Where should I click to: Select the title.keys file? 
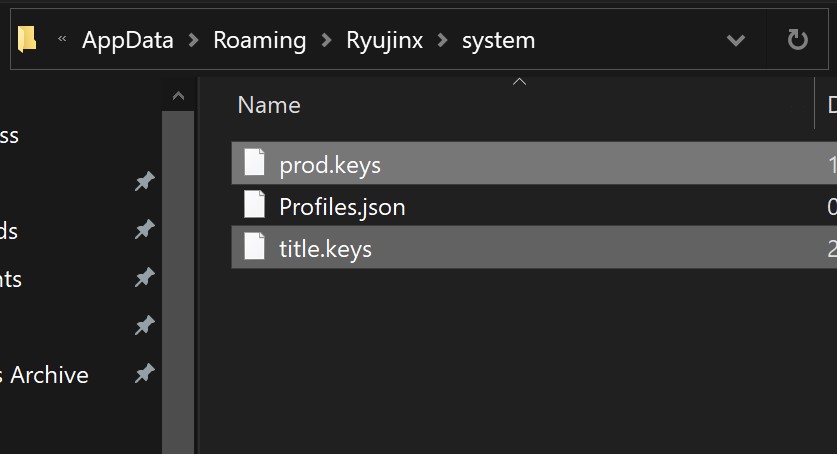[x=325, y=248]
